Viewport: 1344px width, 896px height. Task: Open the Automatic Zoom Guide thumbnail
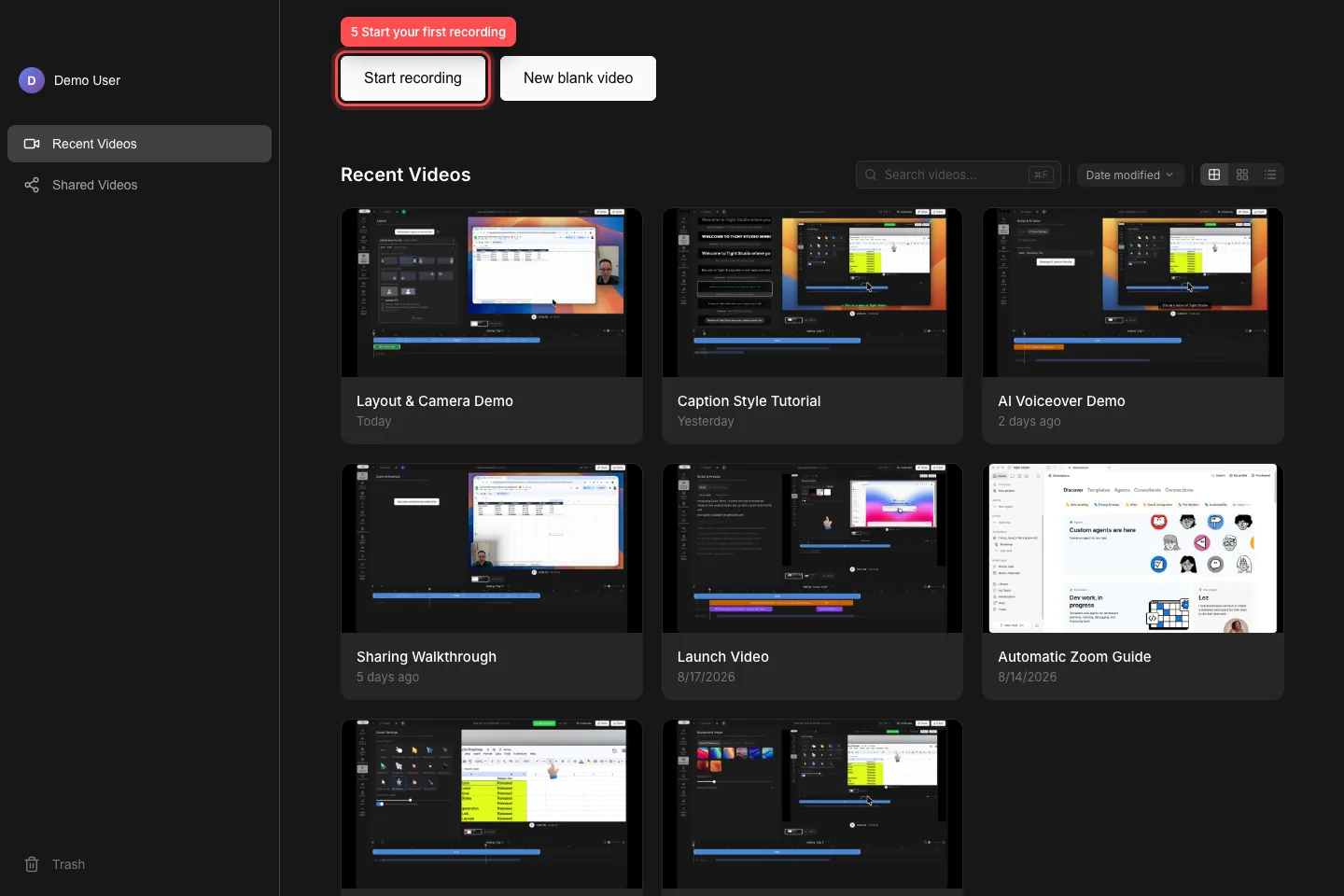tap(1133, 548)
